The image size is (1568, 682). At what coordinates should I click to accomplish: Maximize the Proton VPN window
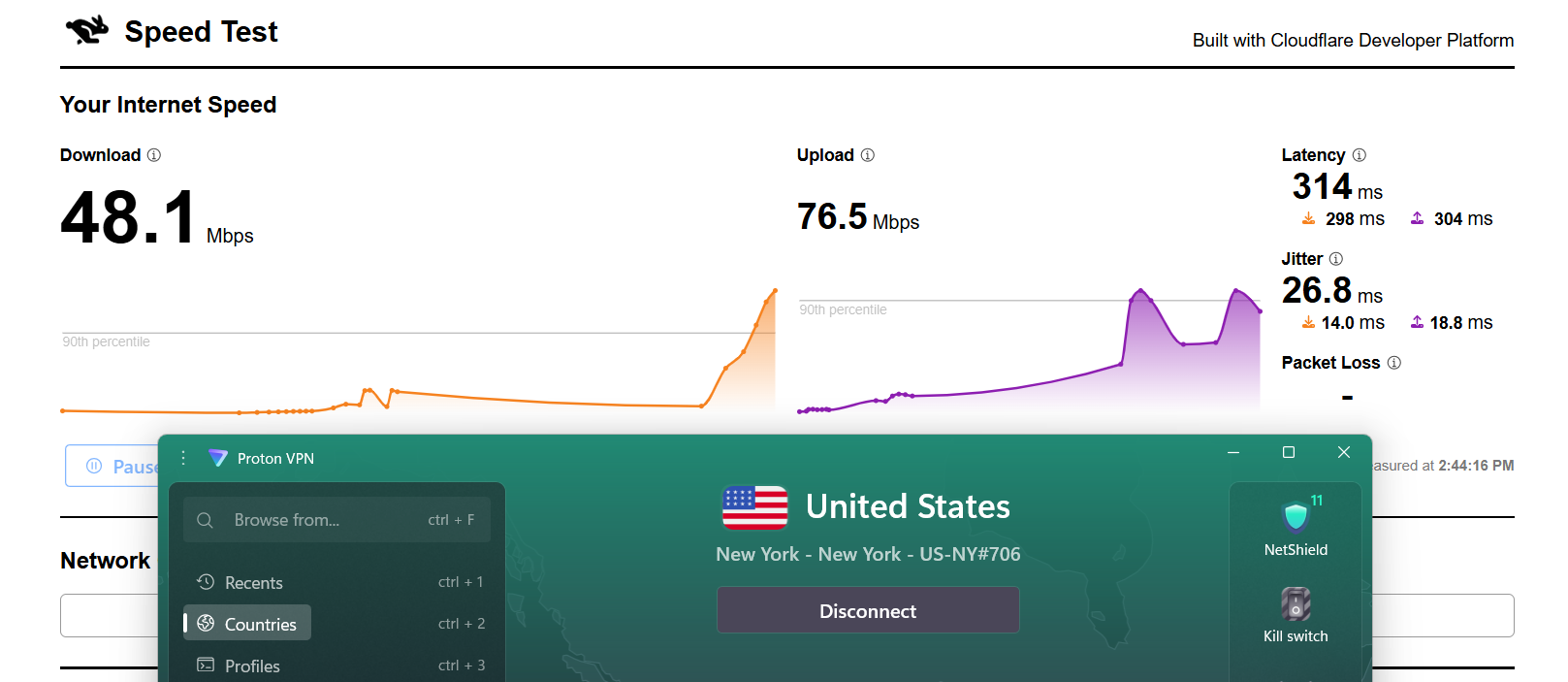coord(1289,452)
